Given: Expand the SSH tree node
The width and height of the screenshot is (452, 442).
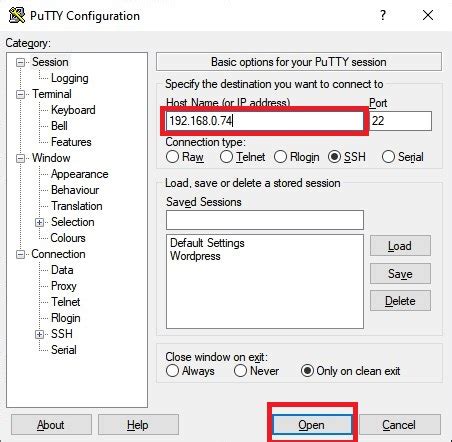Looking at the screenshot, I should 39,334.
